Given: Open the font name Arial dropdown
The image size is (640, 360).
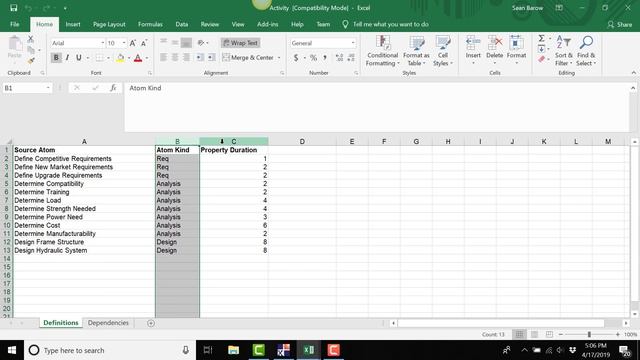Looking at the screenshot, I should tap(102, 43).
